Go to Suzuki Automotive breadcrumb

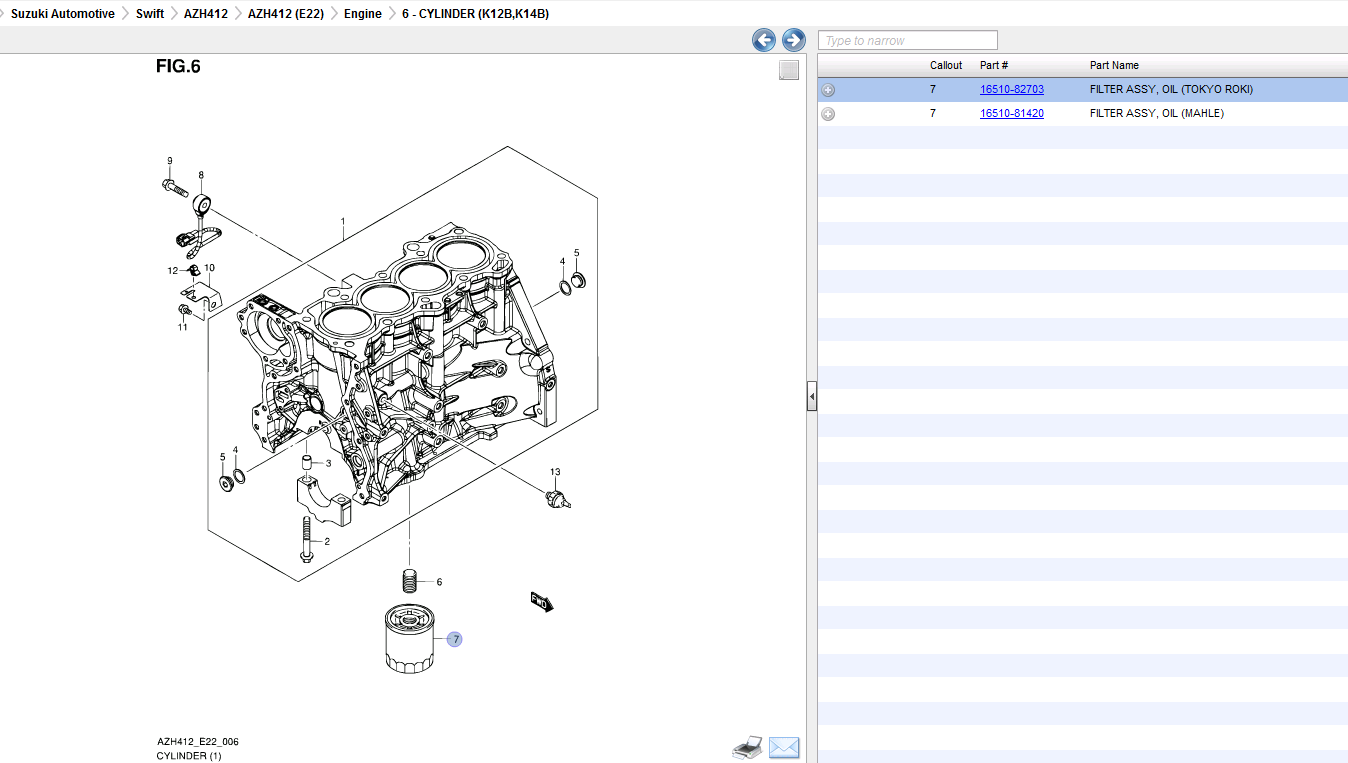[62, 14]
